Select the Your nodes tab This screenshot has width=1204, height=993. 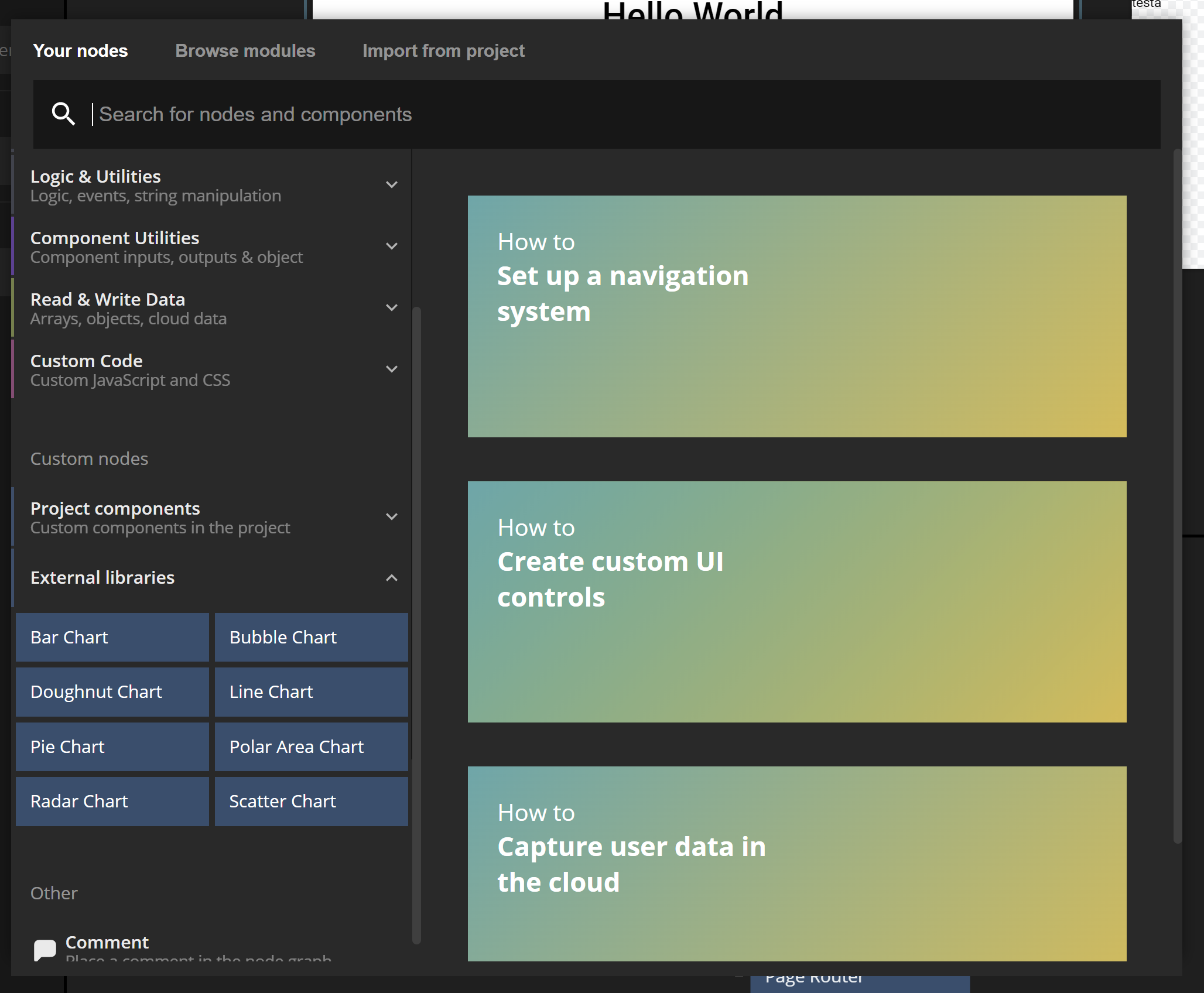80,51
